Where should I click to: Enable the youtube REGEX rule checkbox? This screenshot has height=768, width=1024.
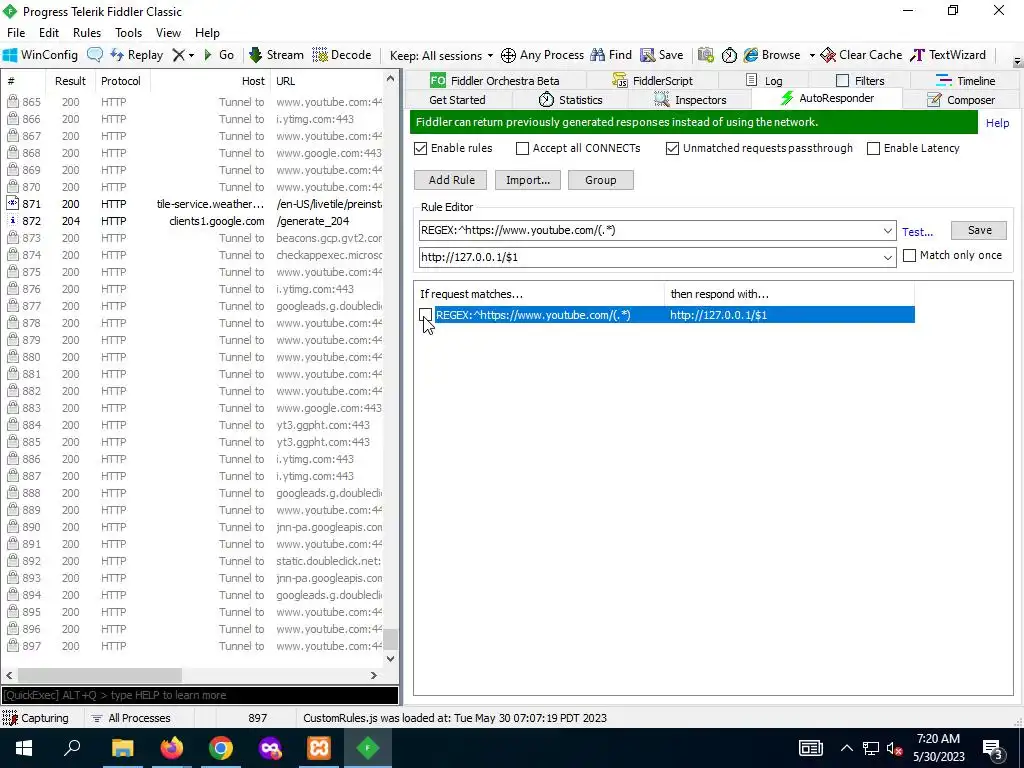425,315
